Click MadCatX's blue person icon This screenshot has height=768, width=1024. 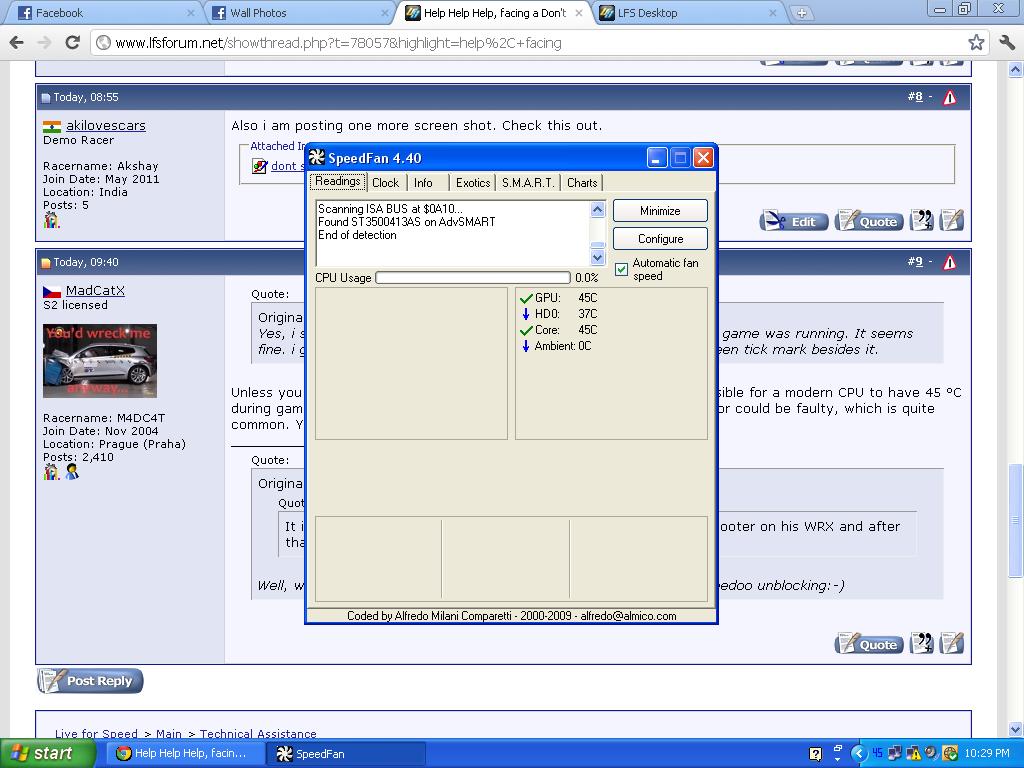click(72, 472)
